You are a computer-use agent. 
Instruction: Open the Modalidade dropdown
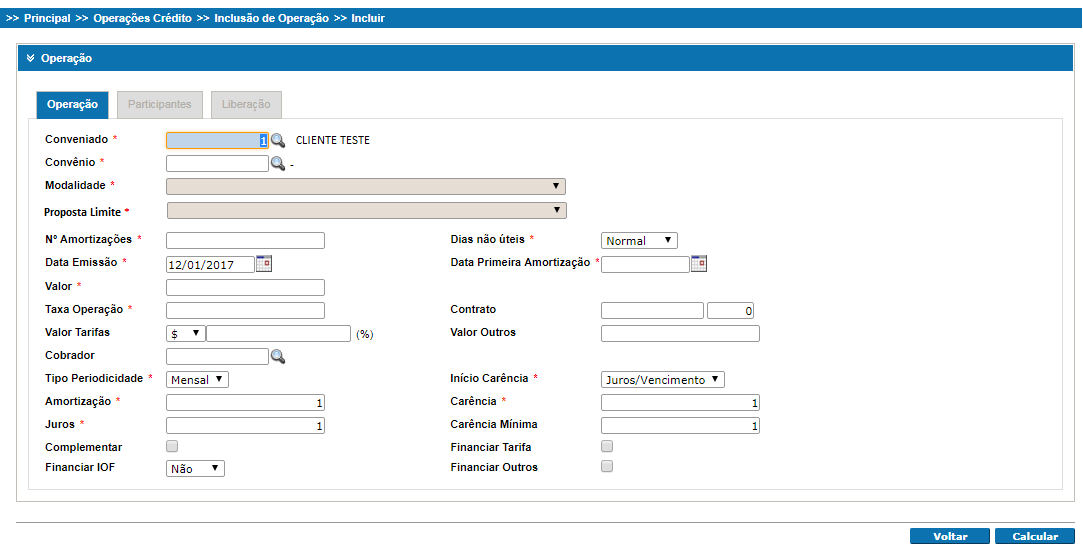[x=366, y=186]
